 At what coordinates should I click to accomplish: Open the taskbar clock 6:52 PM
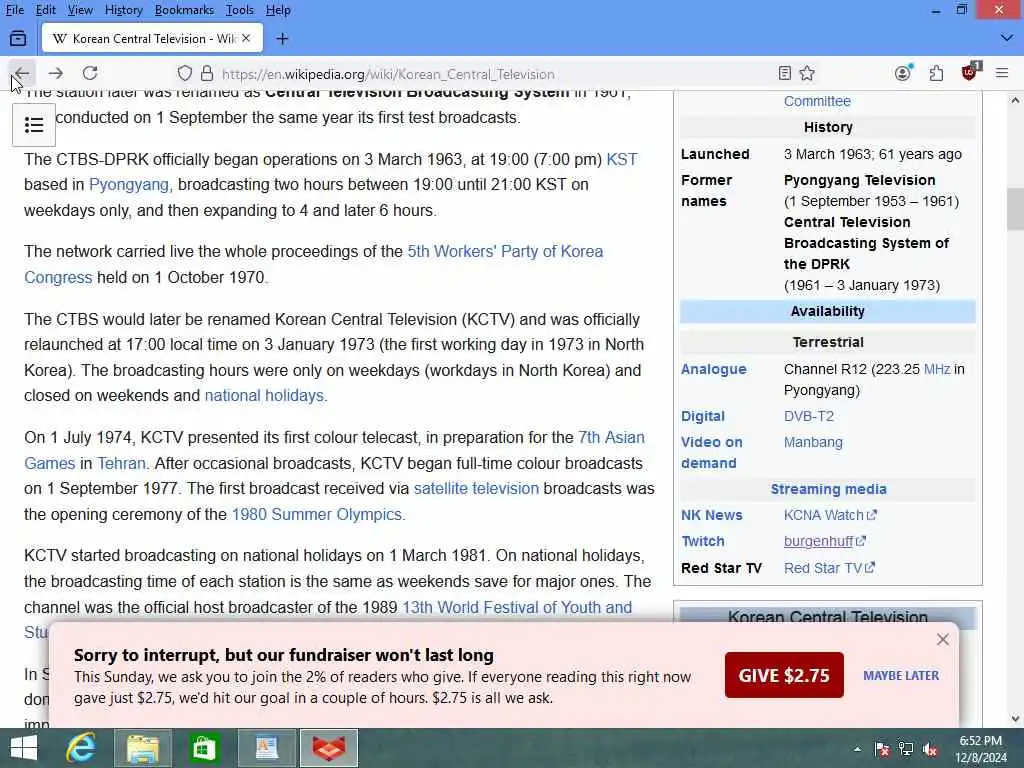(x=981, y=748)
